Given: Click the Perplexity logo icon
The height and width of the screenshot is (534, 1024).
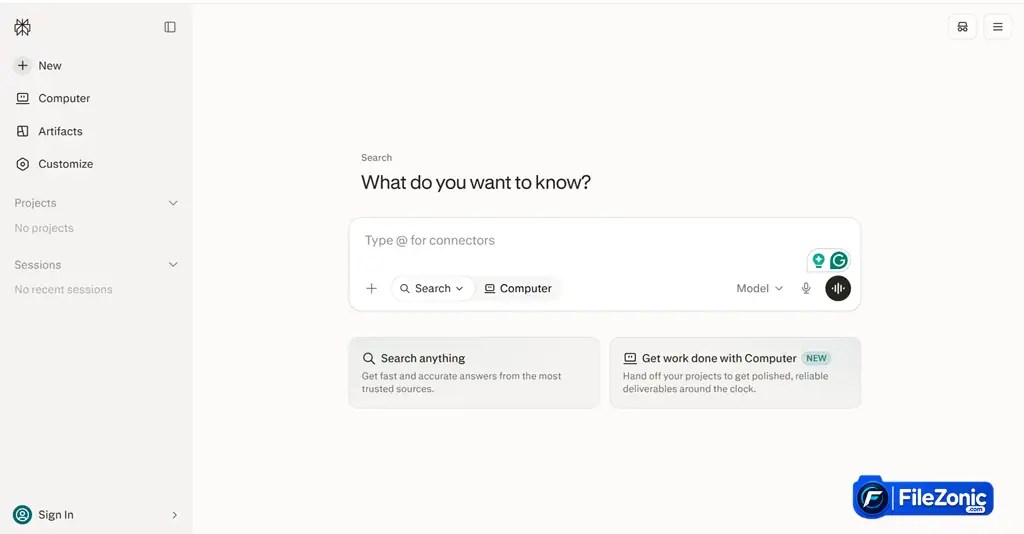Looking at the screenshot, I should (22, 27).
